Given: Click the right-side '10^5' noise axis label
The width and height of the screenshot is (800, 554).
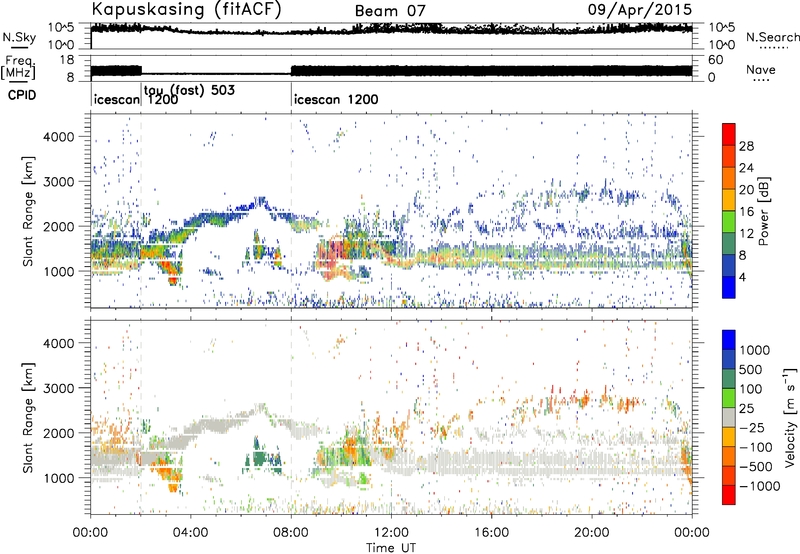Looking at the screenshot, I should tap(722, 28).
